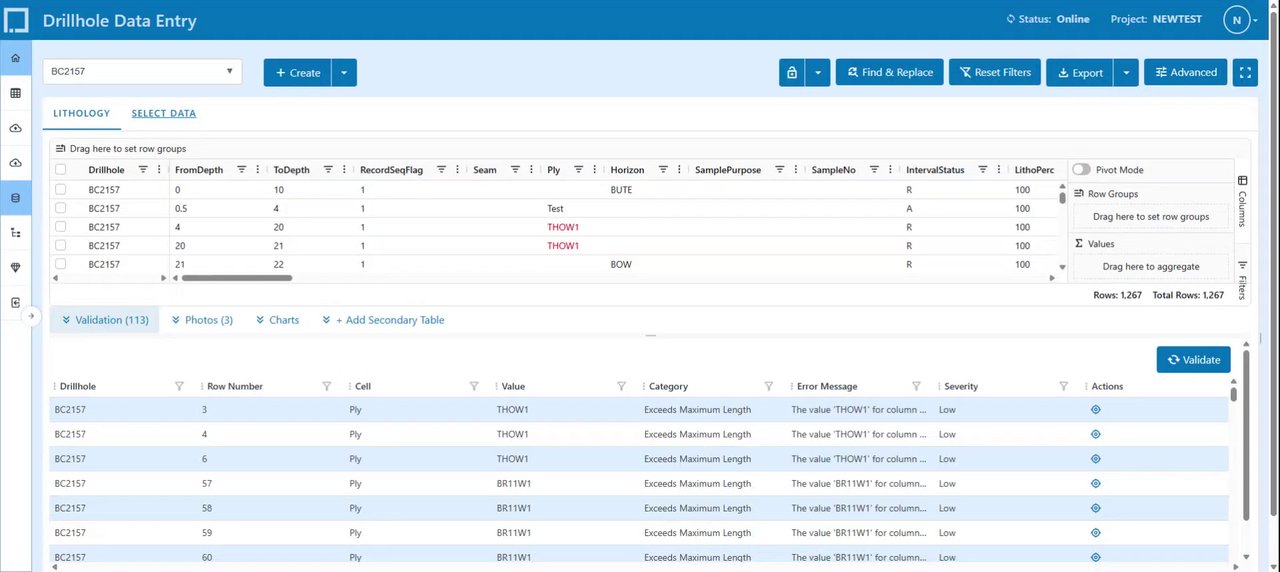
Task: Click the lock icon button
Action: [x=792, y=72]
